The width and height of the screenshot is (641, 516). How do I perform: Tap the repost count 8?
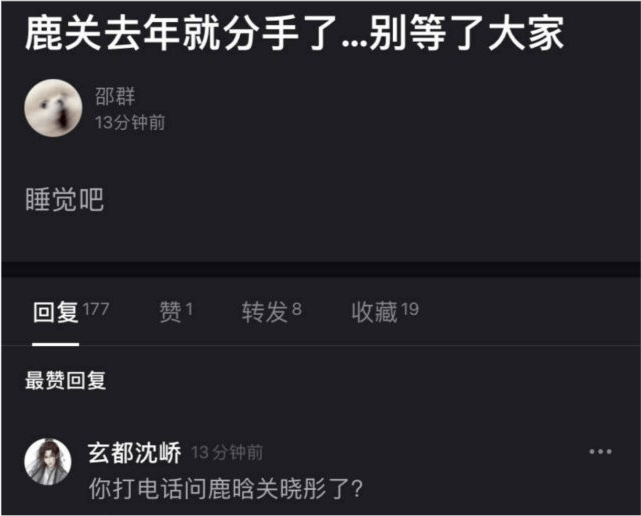tap(297, 309)
